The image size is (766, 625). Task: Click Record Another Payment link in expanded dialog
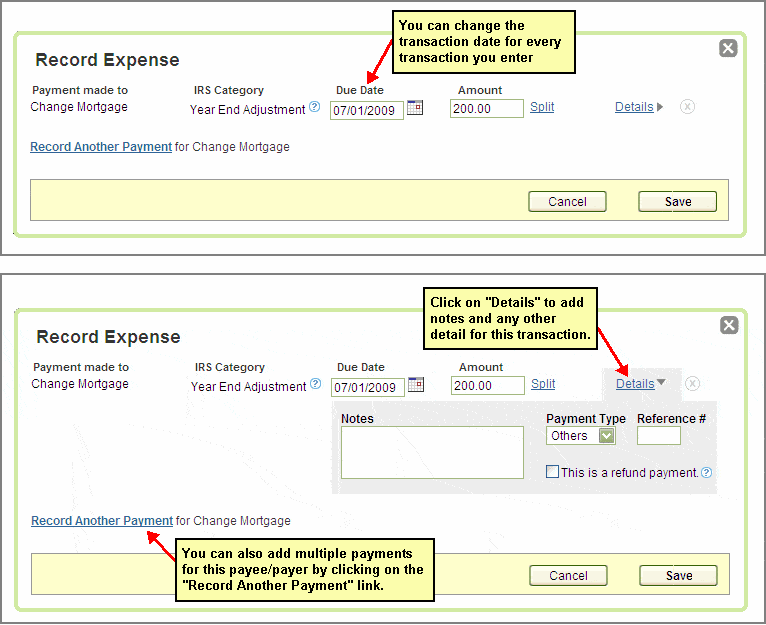[x=102, y=521]
